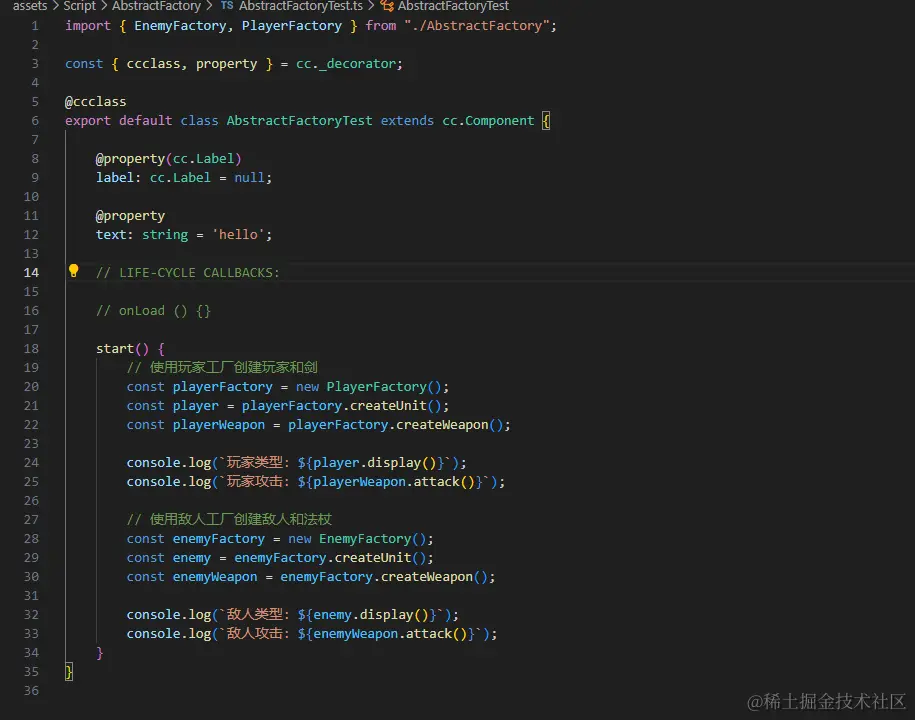Click playerWeapon.attack() in console.log
The width and height of the screenshot is (915, 720).
pos(394,481)
